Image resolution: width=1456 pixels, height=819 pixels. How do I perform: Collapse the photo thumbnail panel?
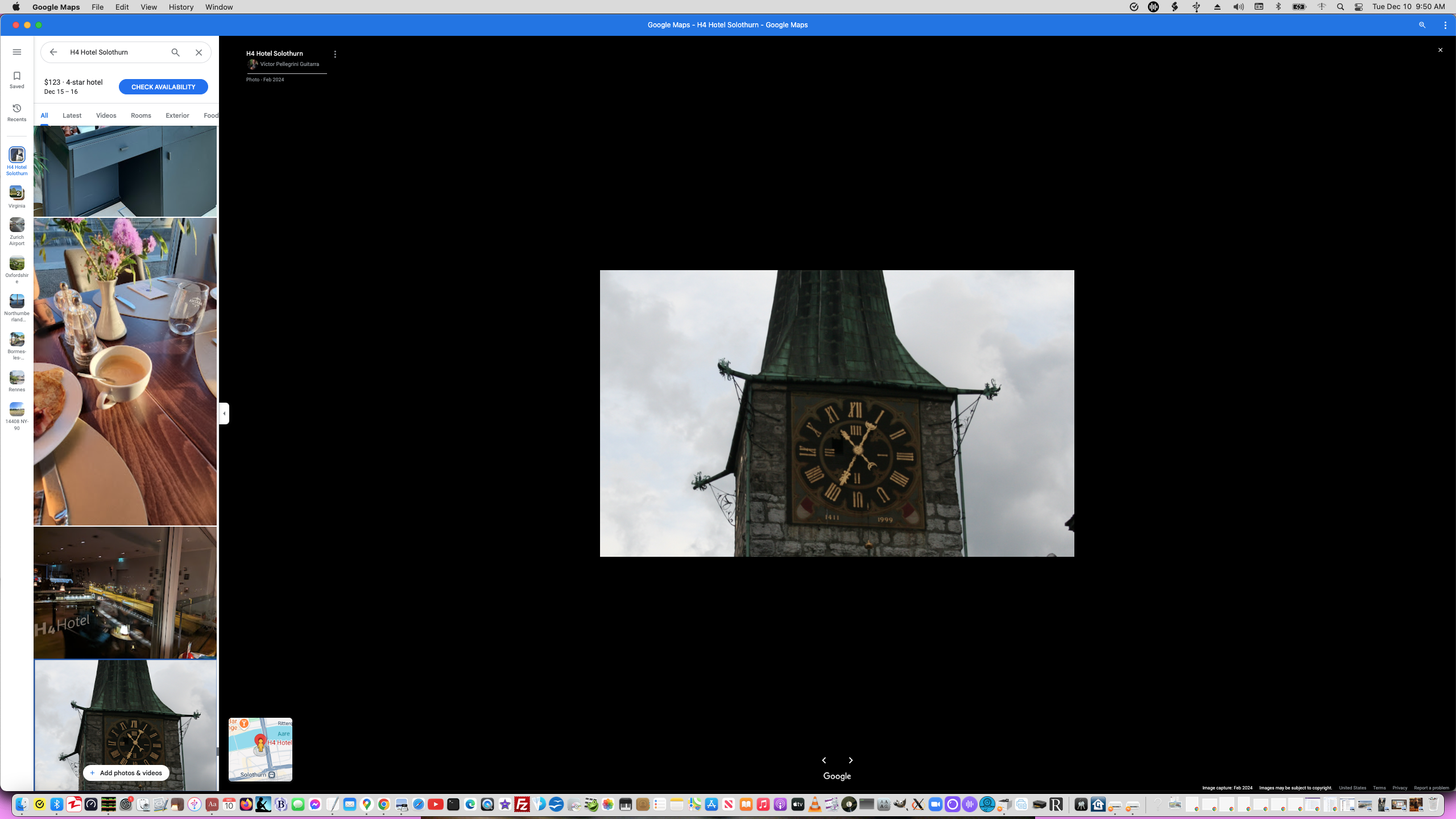(224, 413)
